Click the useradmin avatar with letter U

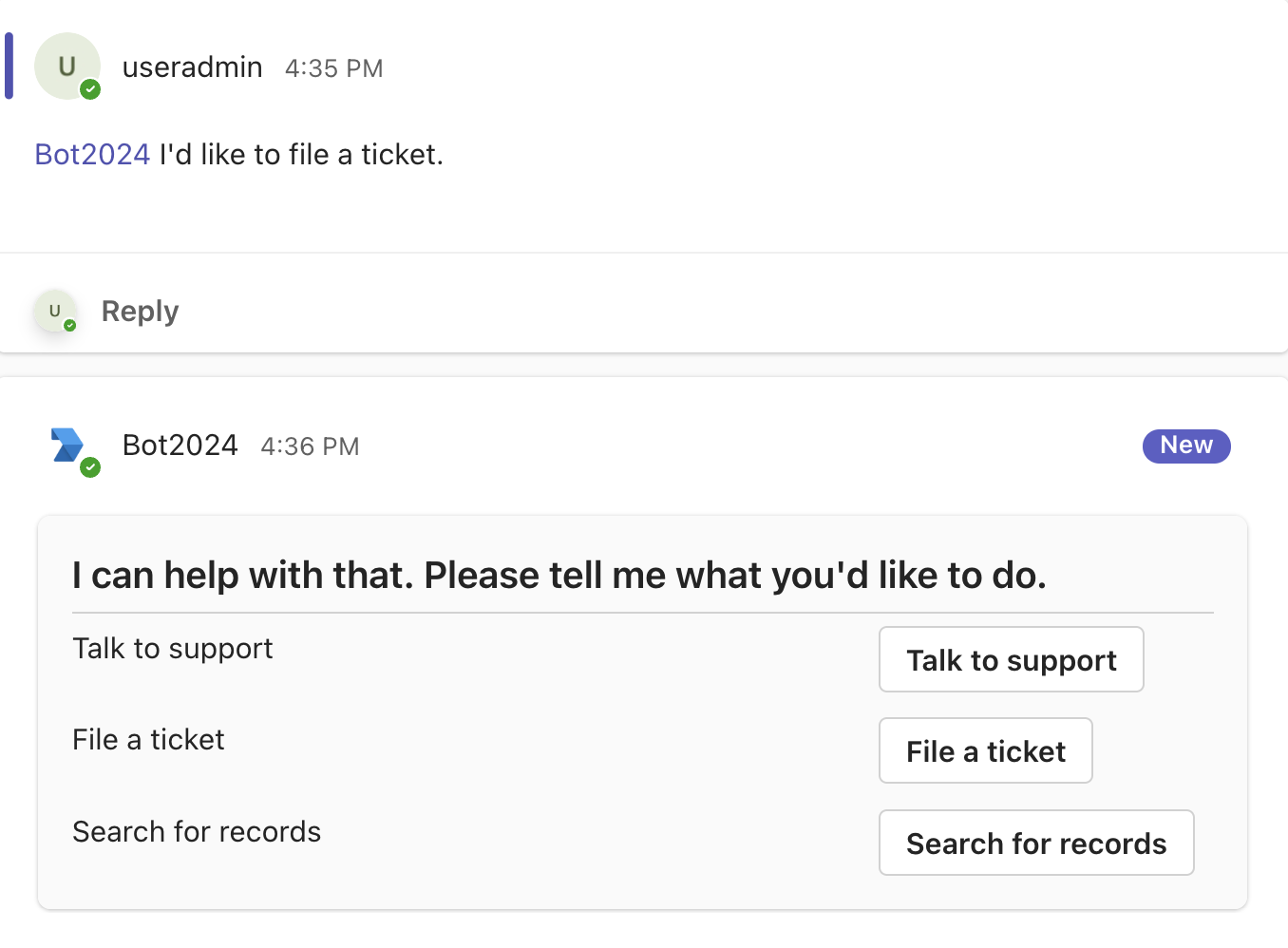point(66,66)
